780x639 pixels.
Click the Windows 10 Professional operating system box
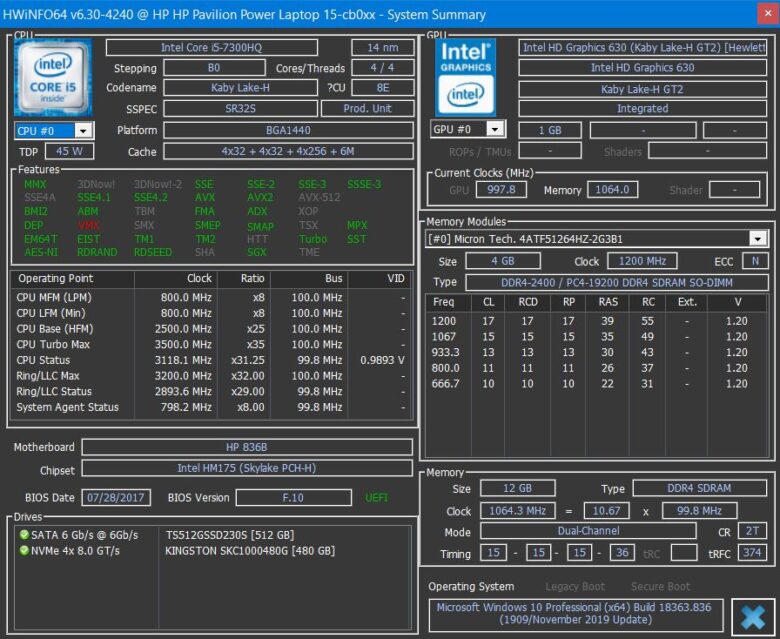click(574, 614)
